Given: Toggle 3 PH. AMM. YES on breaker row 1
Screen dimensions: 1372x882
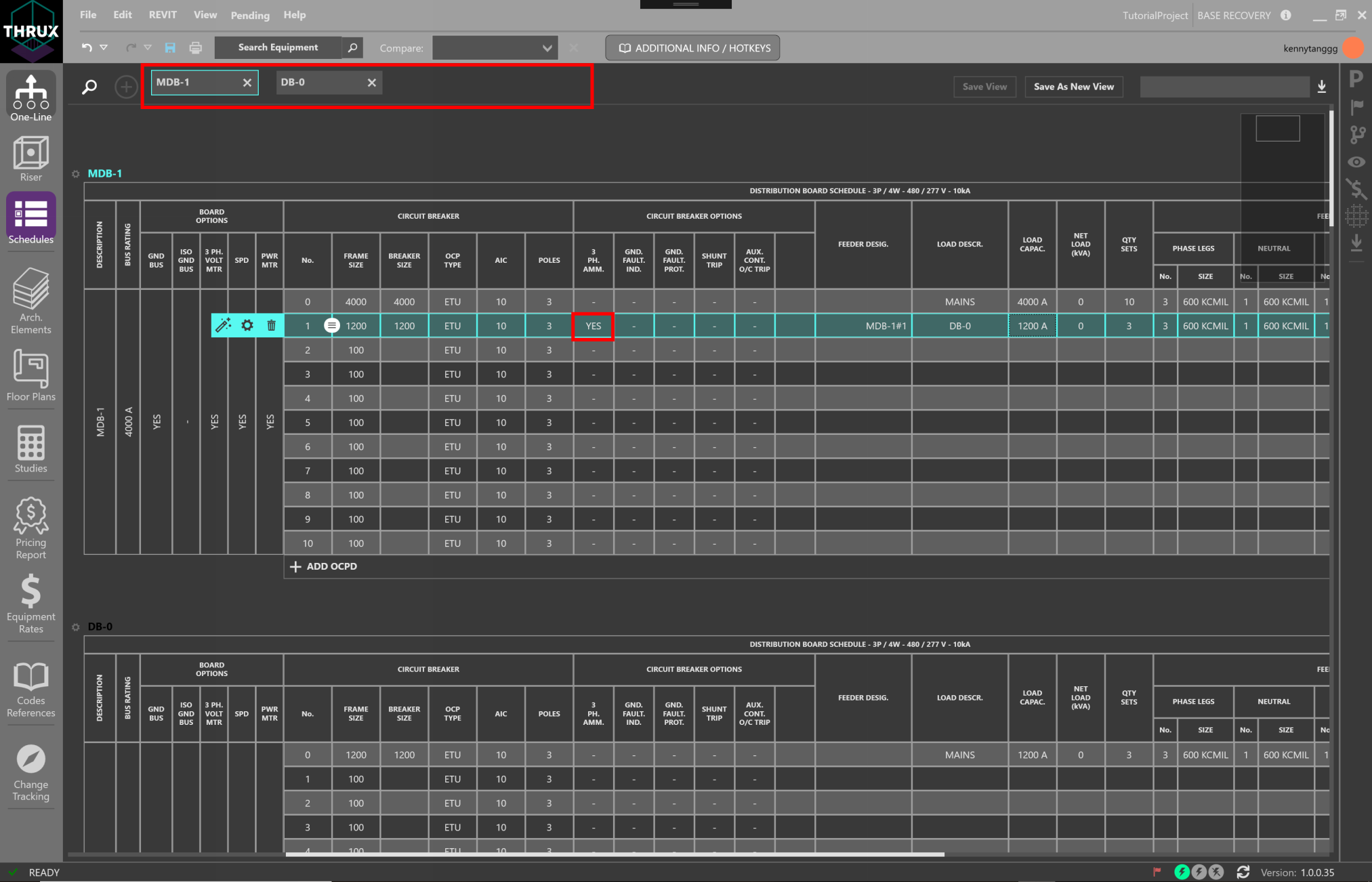Looking at the screenshot, I should click(593, 325).
